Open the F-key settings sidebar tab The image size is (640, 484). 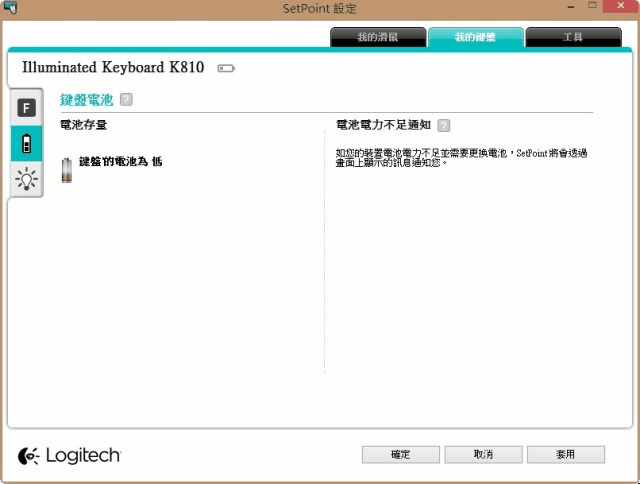pyautogui.click(x=27, y=108)
